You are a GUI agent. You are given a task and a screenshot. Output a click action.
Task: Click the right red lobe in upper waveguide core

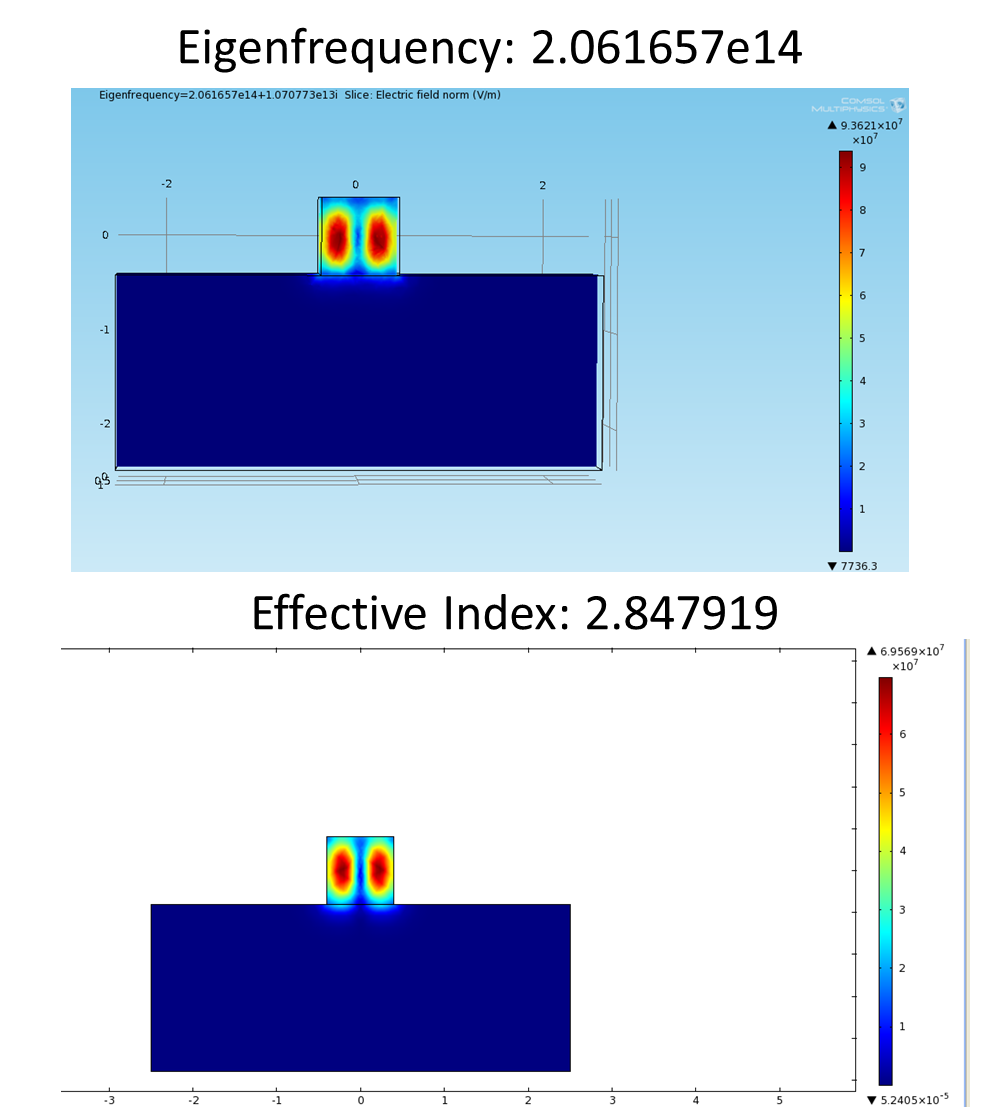tap(378, 238)
